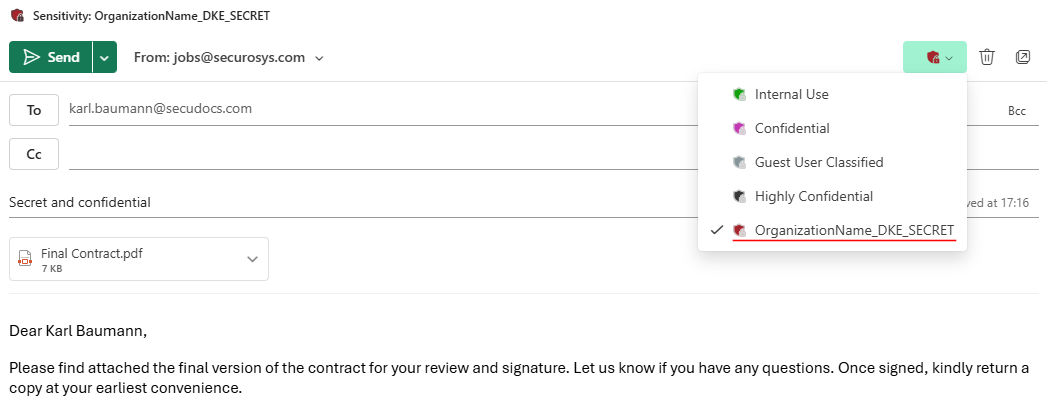Click the PDF icon of Final Contract attachment
This screenshot has height=404, width=1047.
(26, 259)
